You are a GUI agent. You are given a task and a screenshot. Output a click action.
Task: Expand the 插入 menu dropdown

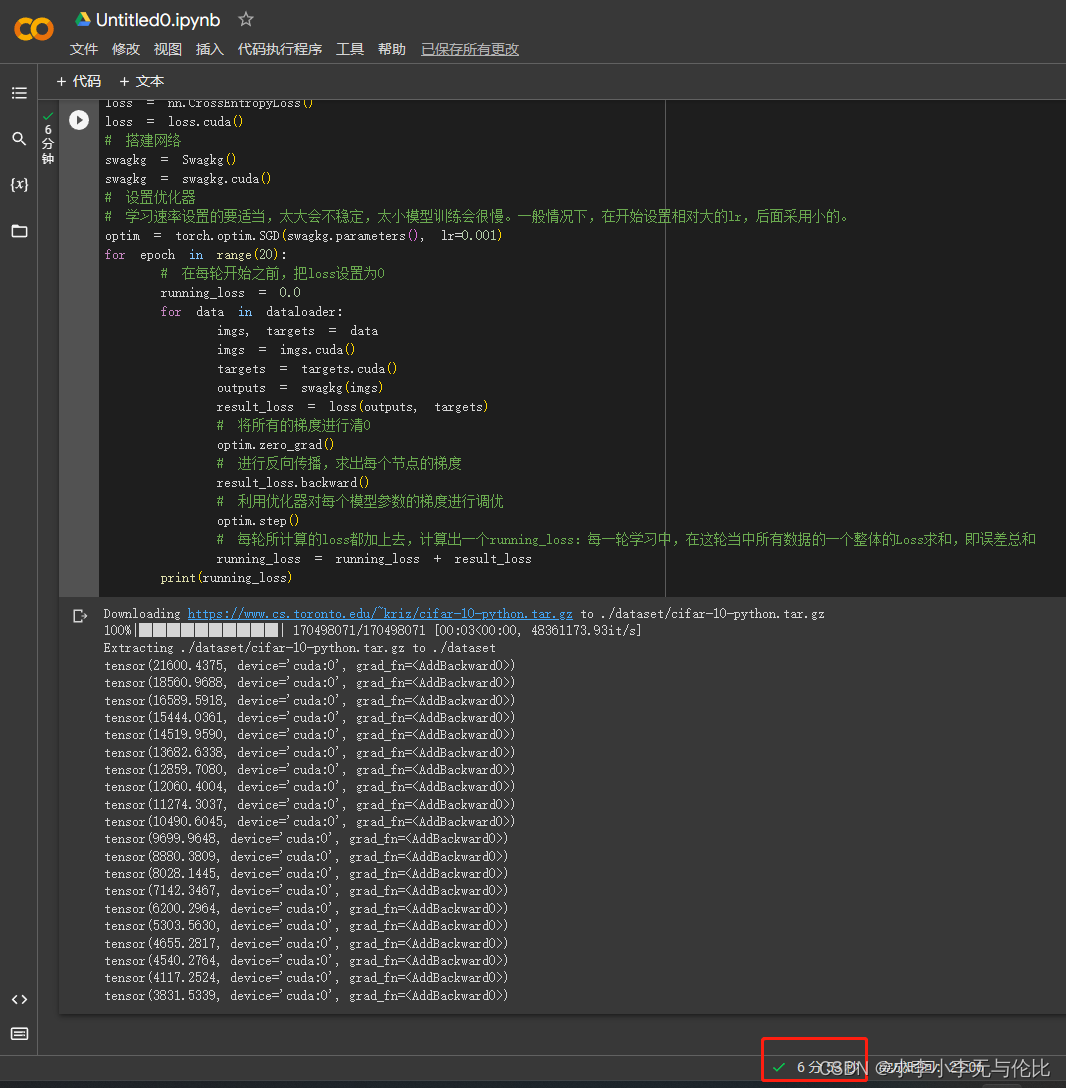tap(209, 48)
